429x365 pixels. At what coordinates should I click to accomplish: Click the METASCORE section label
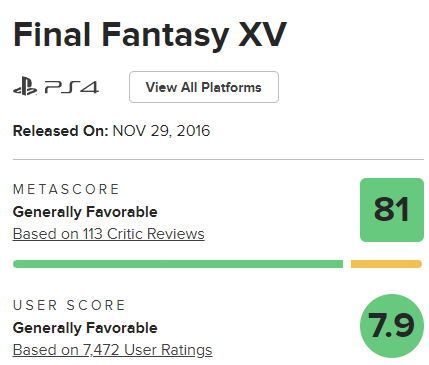pyautogui.click(x=66, y=189)
